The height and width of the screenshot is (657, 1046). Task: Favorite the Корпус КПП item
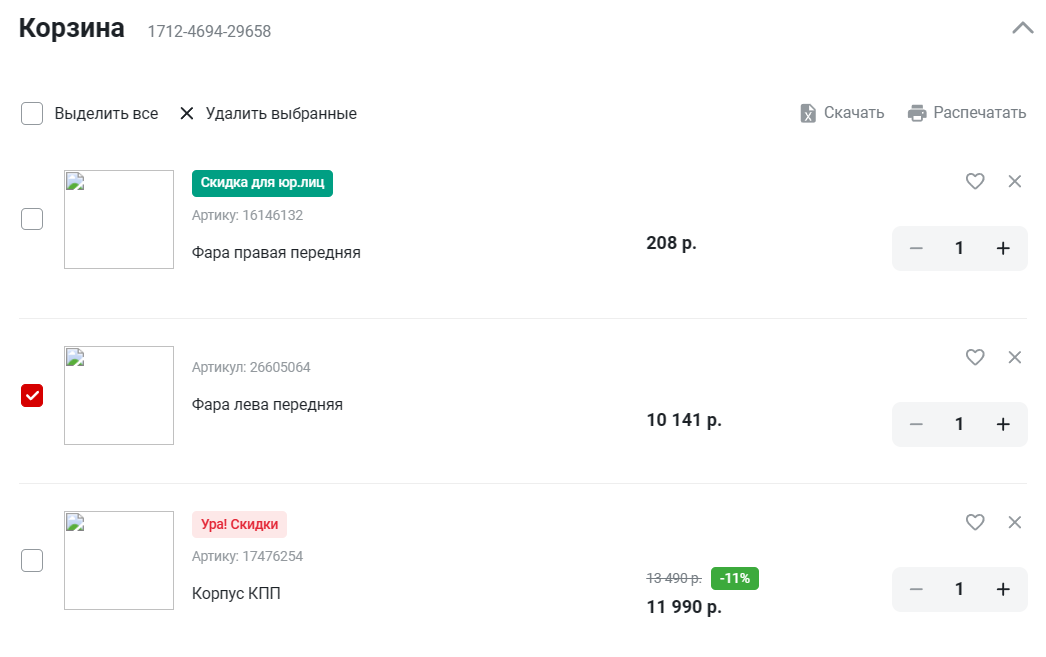pos(975,522)
